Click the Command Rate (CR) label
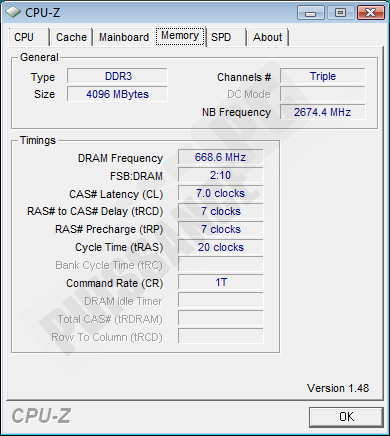The image size is (390, 436). click(115, 284)
